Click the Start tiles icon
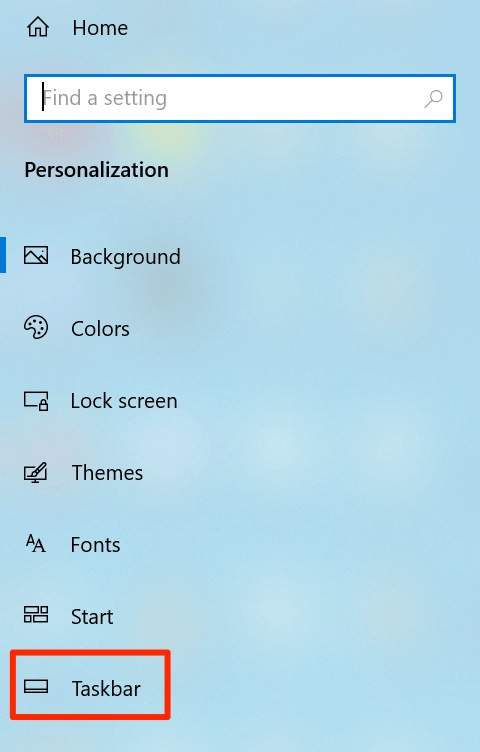480x752 pixels. [36, 614]
